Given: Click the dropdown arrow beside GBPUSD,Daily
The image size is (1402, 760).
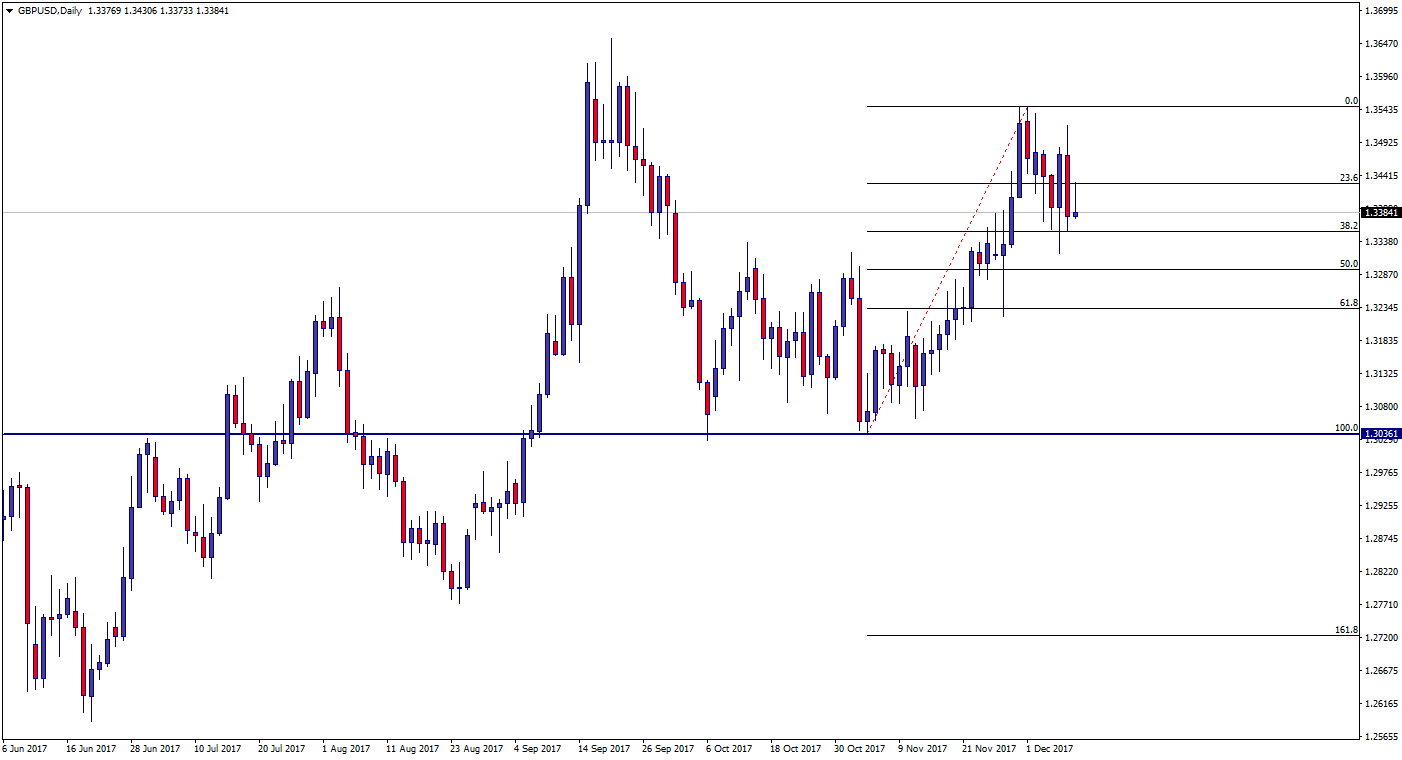Looking at the screenshot, I should (9, 11).
